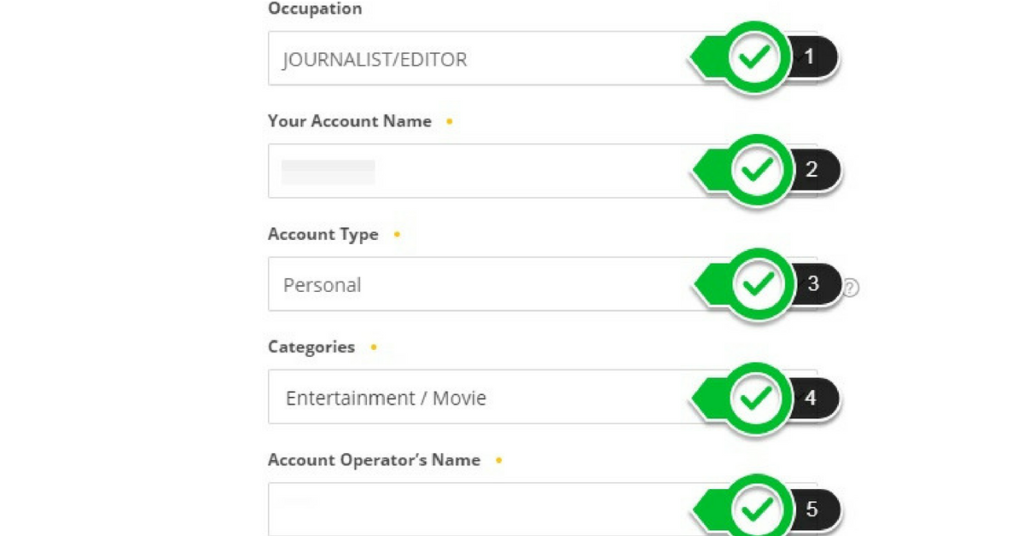1024x536 pixels.
Task: Click the Account Operator's Name label
Action: 374,460
